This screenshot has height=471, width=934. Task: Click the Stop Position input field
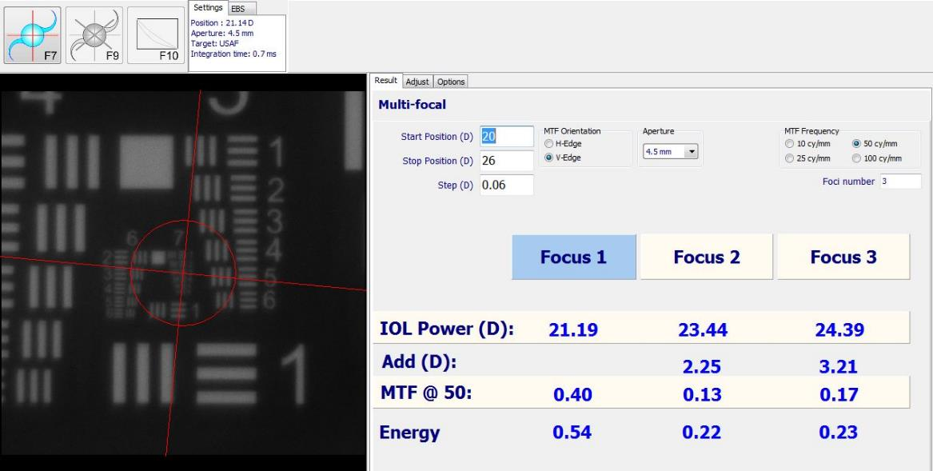(506, 160)
